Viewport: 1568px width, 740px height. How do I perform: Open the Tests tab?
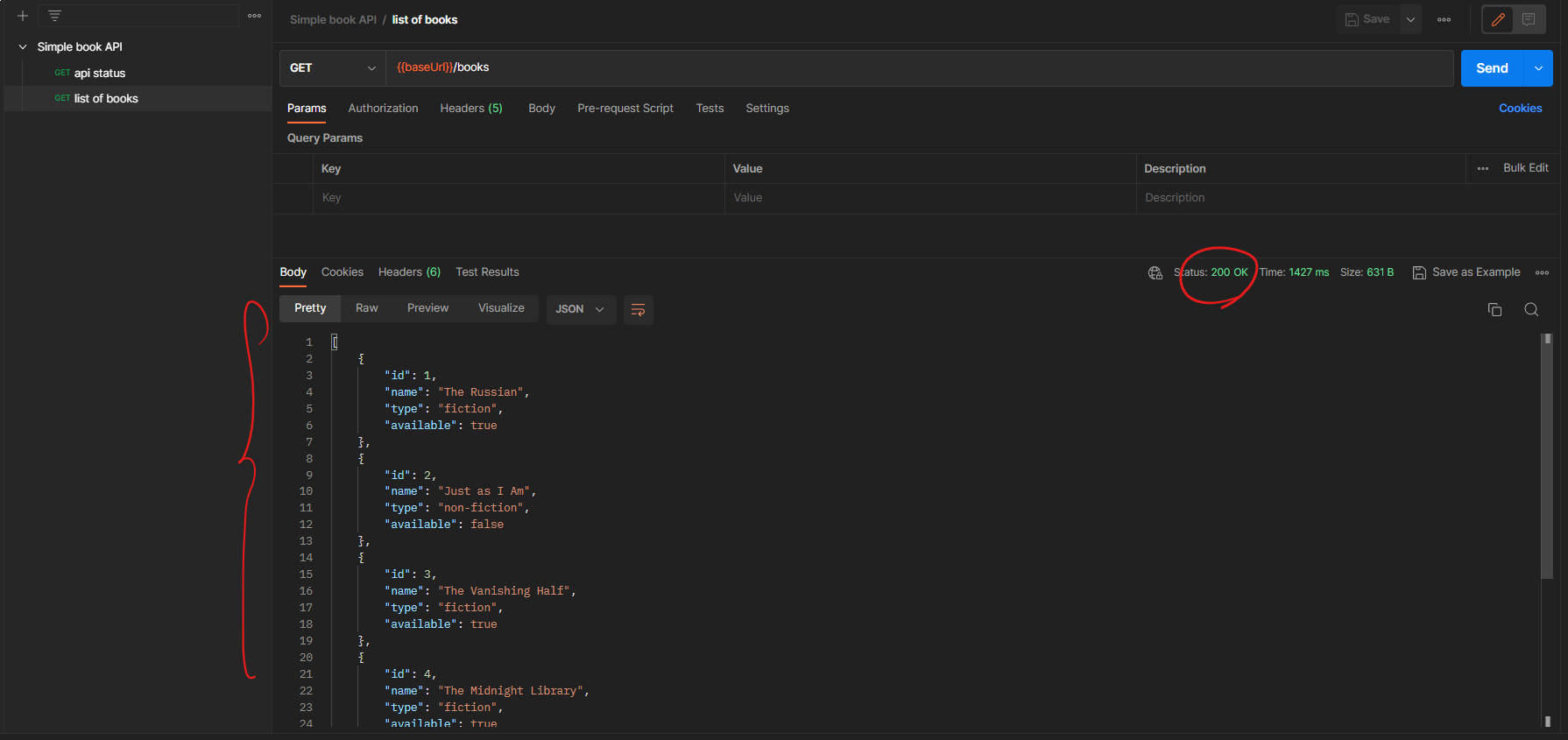click(710, 109)
